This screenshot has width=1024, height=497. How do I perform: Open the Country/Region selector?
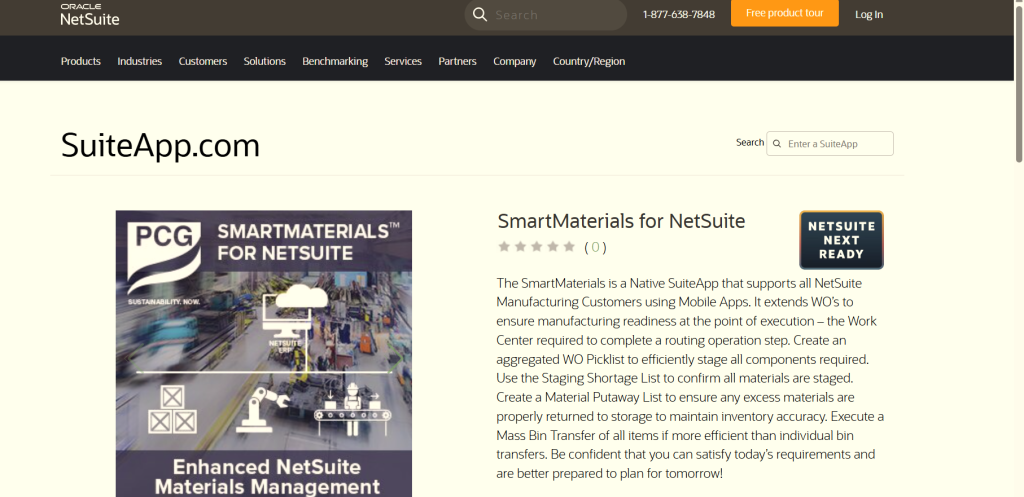pos(589,61)
